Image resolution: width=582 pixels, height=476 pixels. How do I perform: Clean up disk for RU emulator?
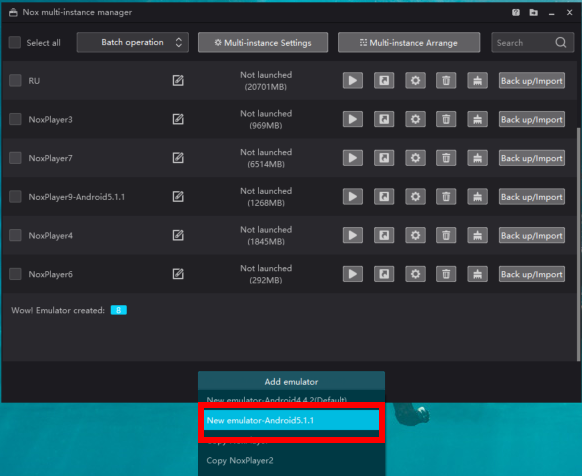[477, 81]
